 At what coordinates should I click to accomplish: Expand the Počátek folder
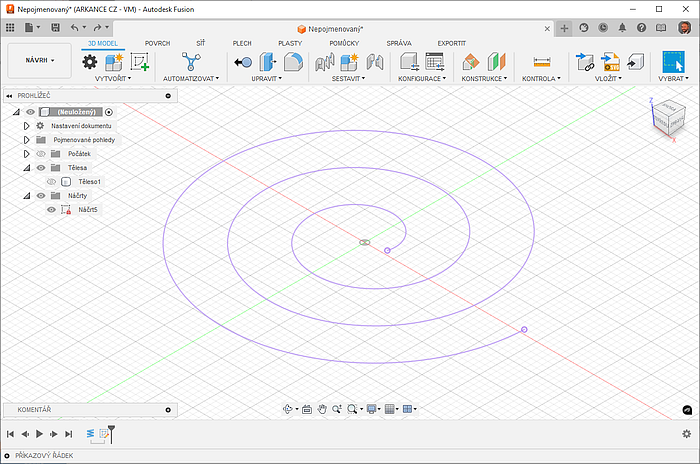pos(27,154)
